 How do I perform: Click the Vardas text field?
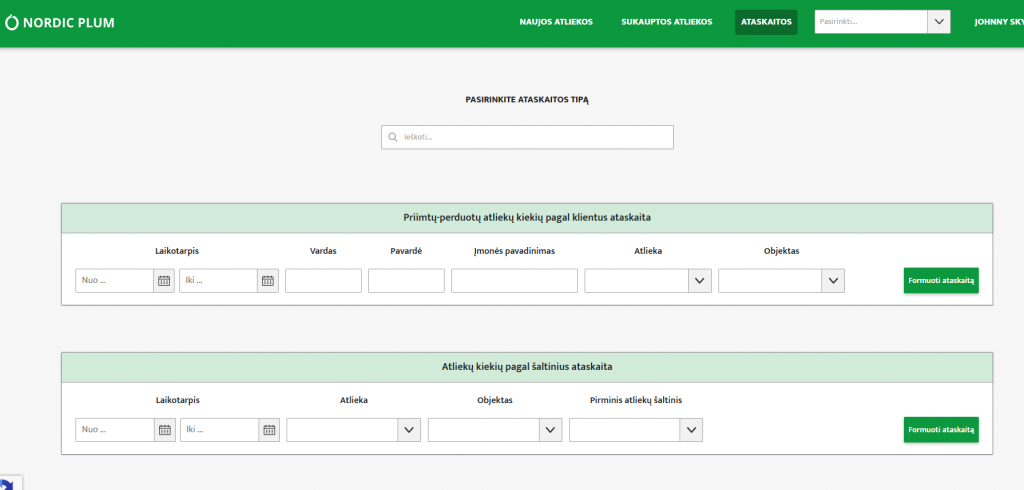point(323,281)
